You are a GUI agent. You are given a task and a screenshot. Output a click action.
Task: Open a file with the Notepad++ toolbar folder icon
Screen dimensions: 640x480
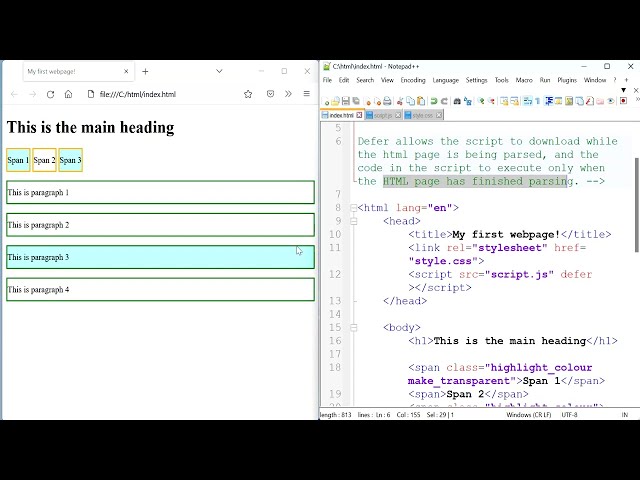coord(336,101)
